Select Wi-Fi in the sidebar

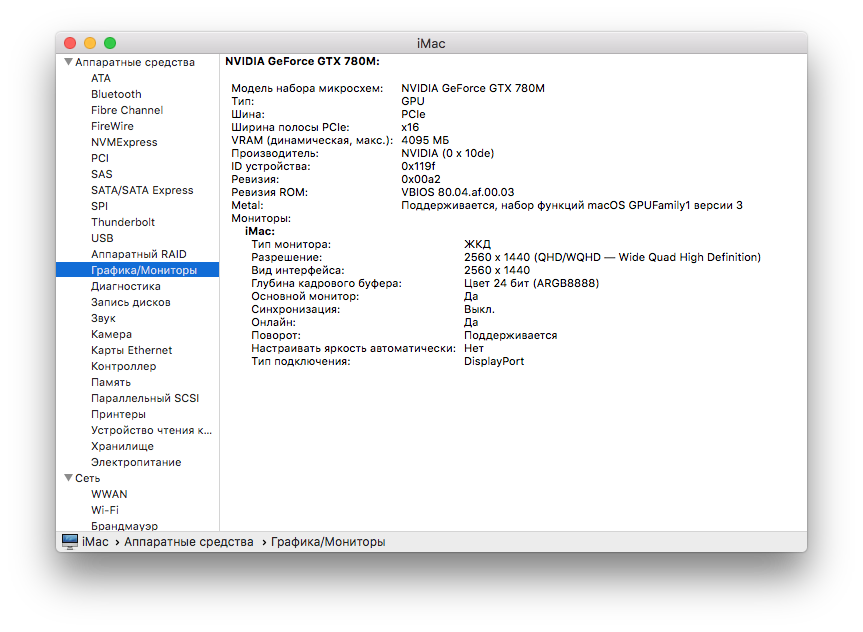(105, 510)
